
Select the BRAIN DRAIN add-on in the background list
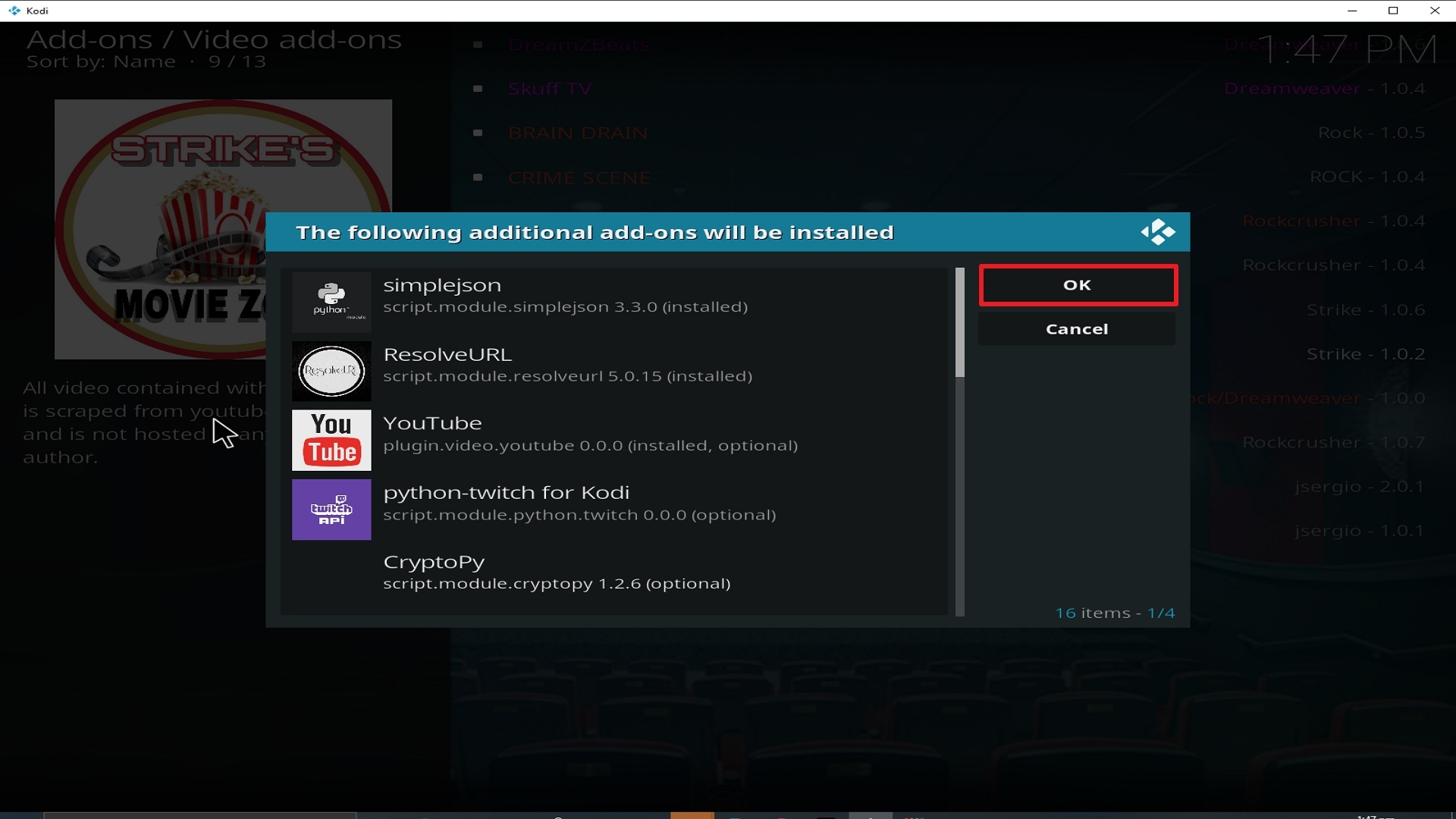(578, 133)
